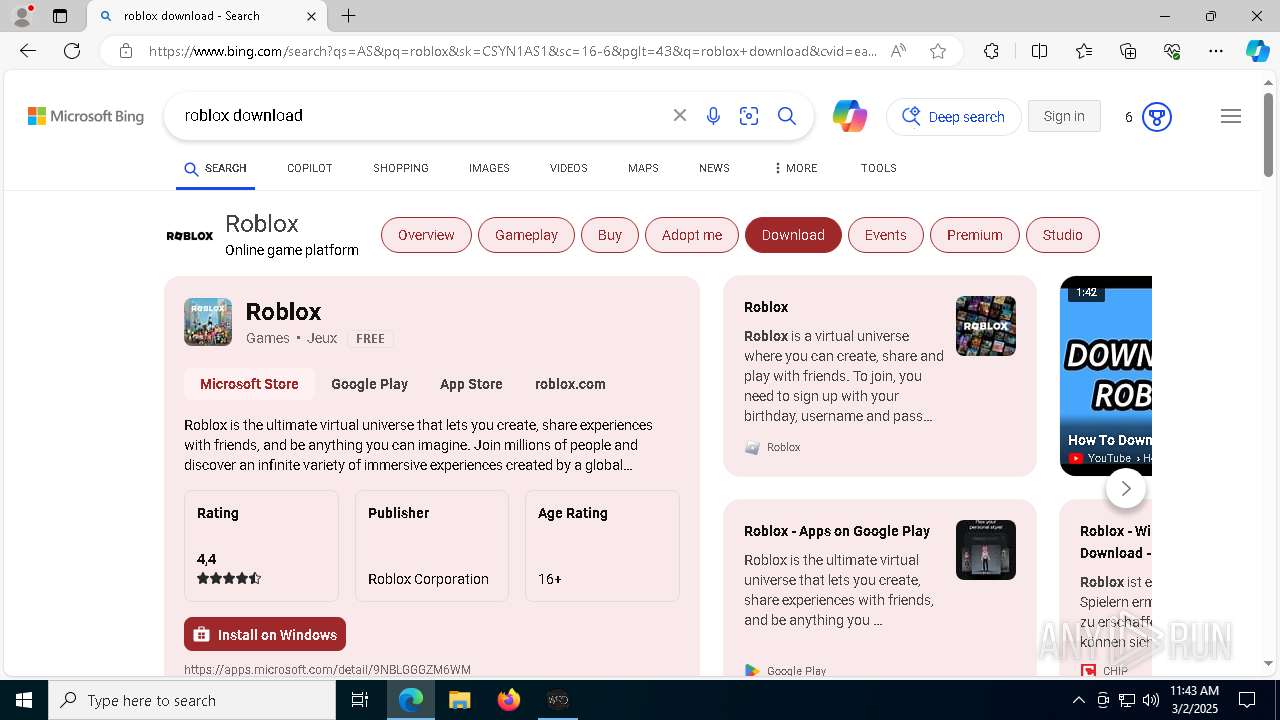Open Browser essentials heart icon
This screenshot has width=1280, height=720.
coord(1172,51)
